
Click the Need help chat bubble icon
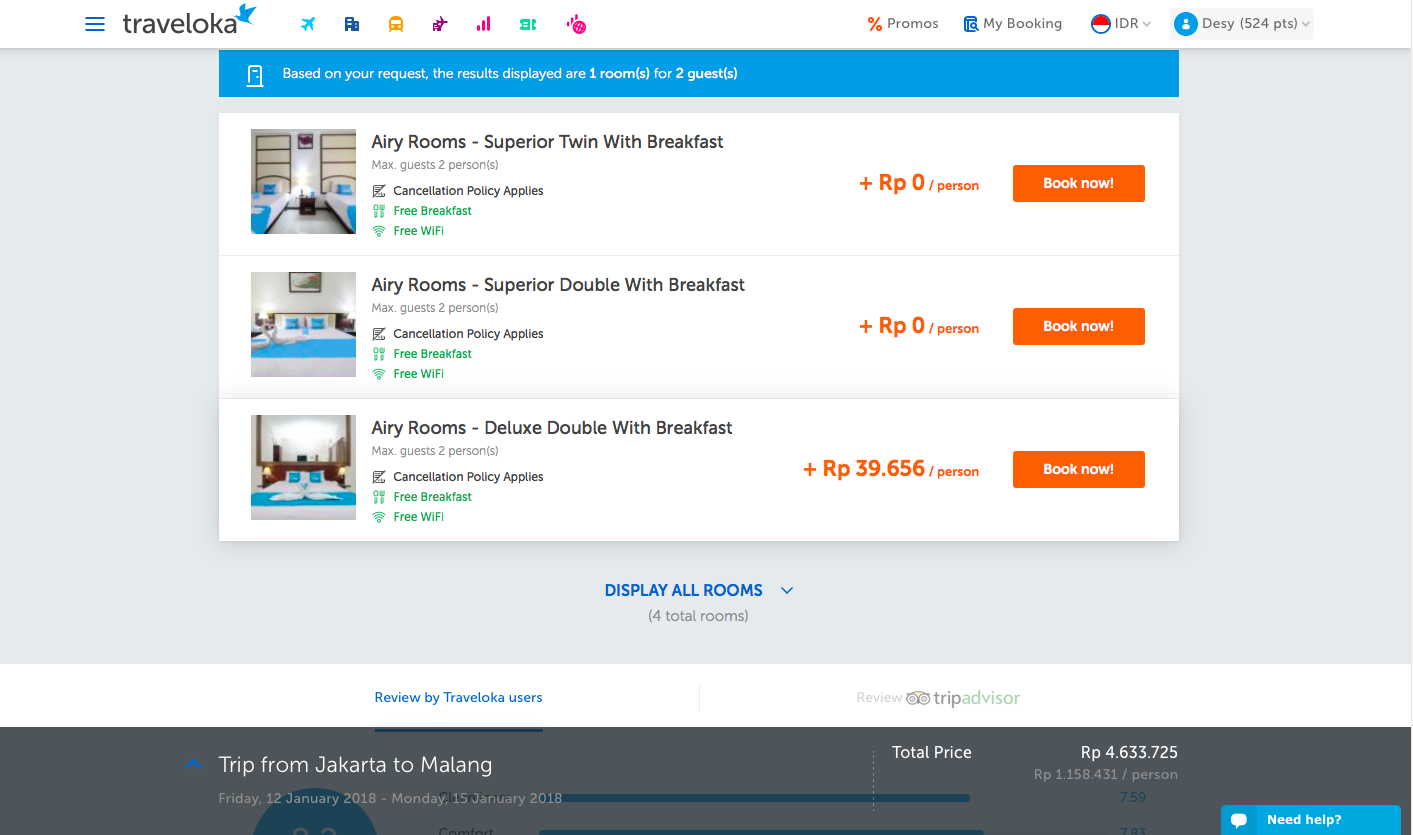point(1239,820)
